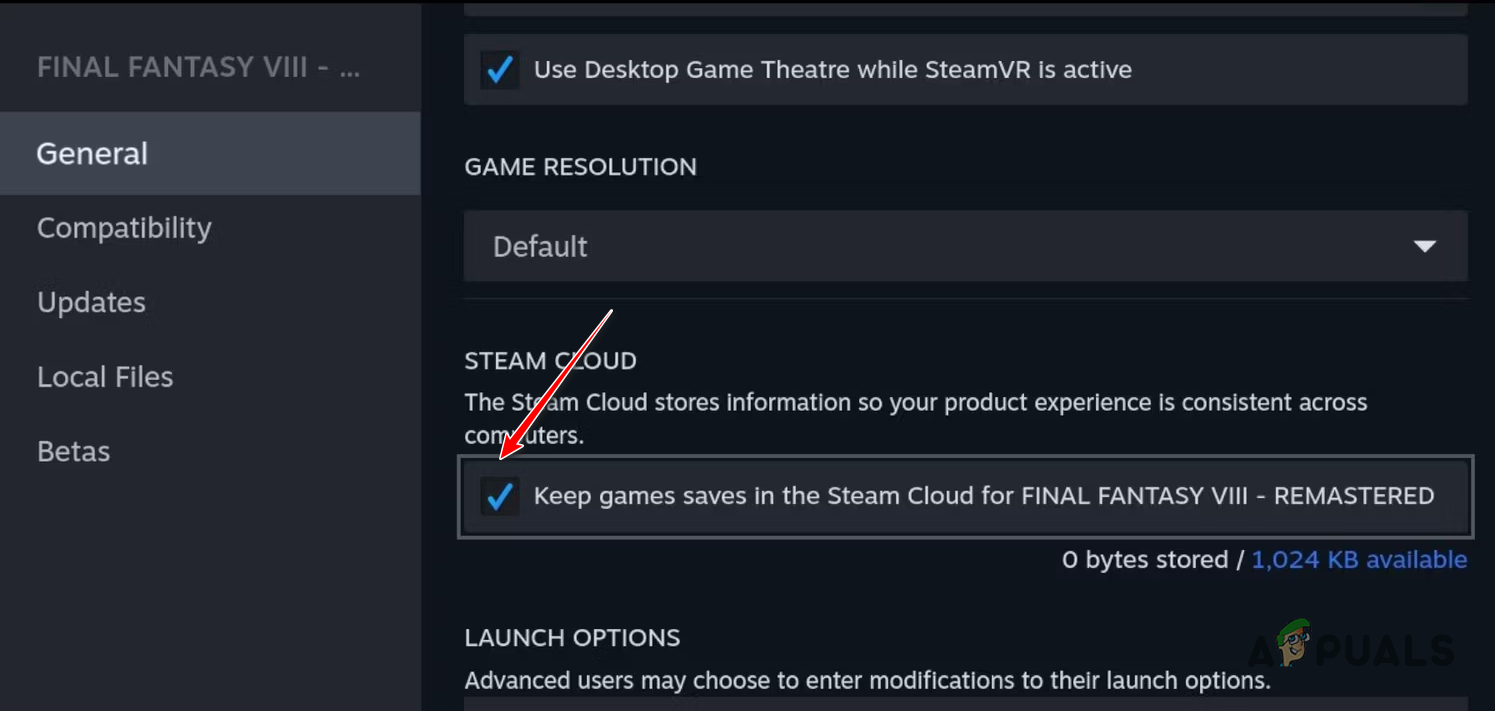
Task: Click the STEAM CLOUD section heading
Action: pos(550,360)
